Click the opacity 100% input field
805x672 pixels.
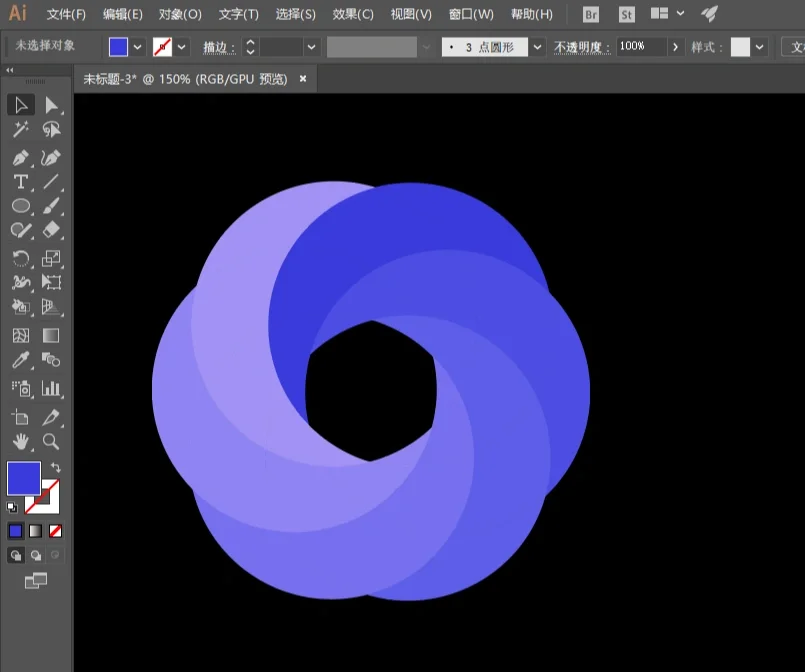641,47
